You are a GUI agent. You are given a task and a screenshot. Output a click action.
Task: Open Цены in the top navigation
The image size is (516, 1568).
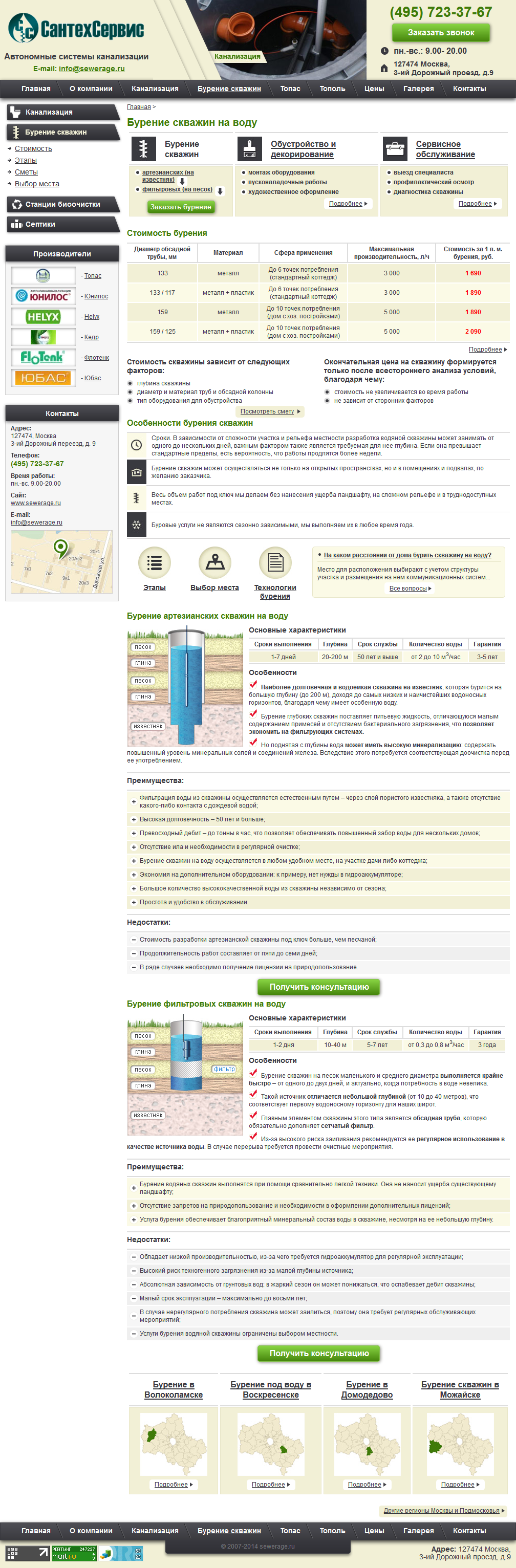[x=374, y=89]
